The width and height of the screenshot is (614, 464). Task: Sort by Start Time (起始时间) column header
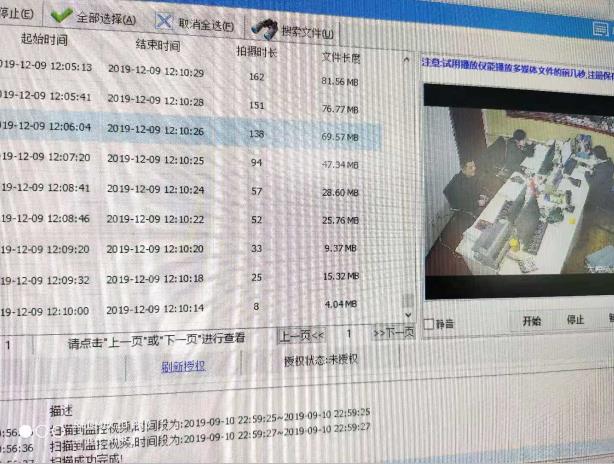pyautogui.click(x=44, y=40)
